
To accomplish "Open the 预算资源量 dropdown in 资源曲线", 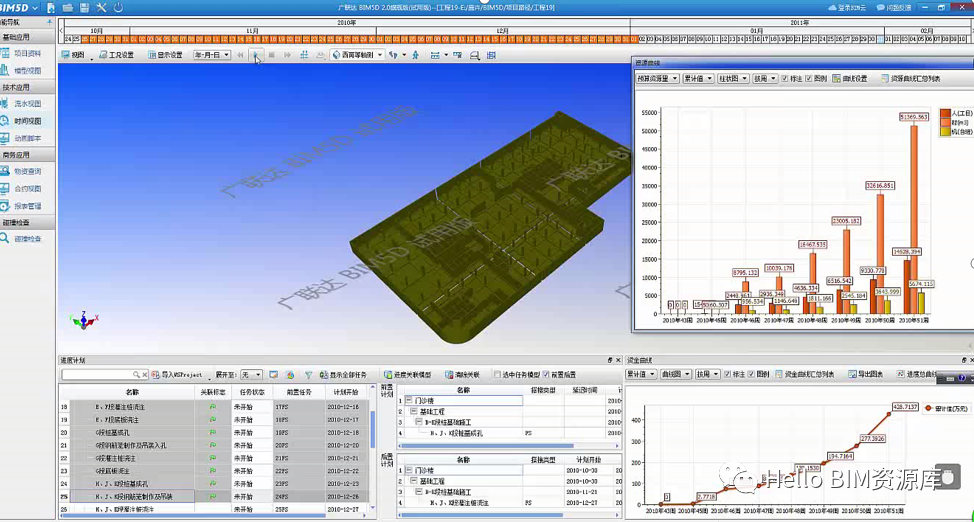I will (x=658, y=79).
